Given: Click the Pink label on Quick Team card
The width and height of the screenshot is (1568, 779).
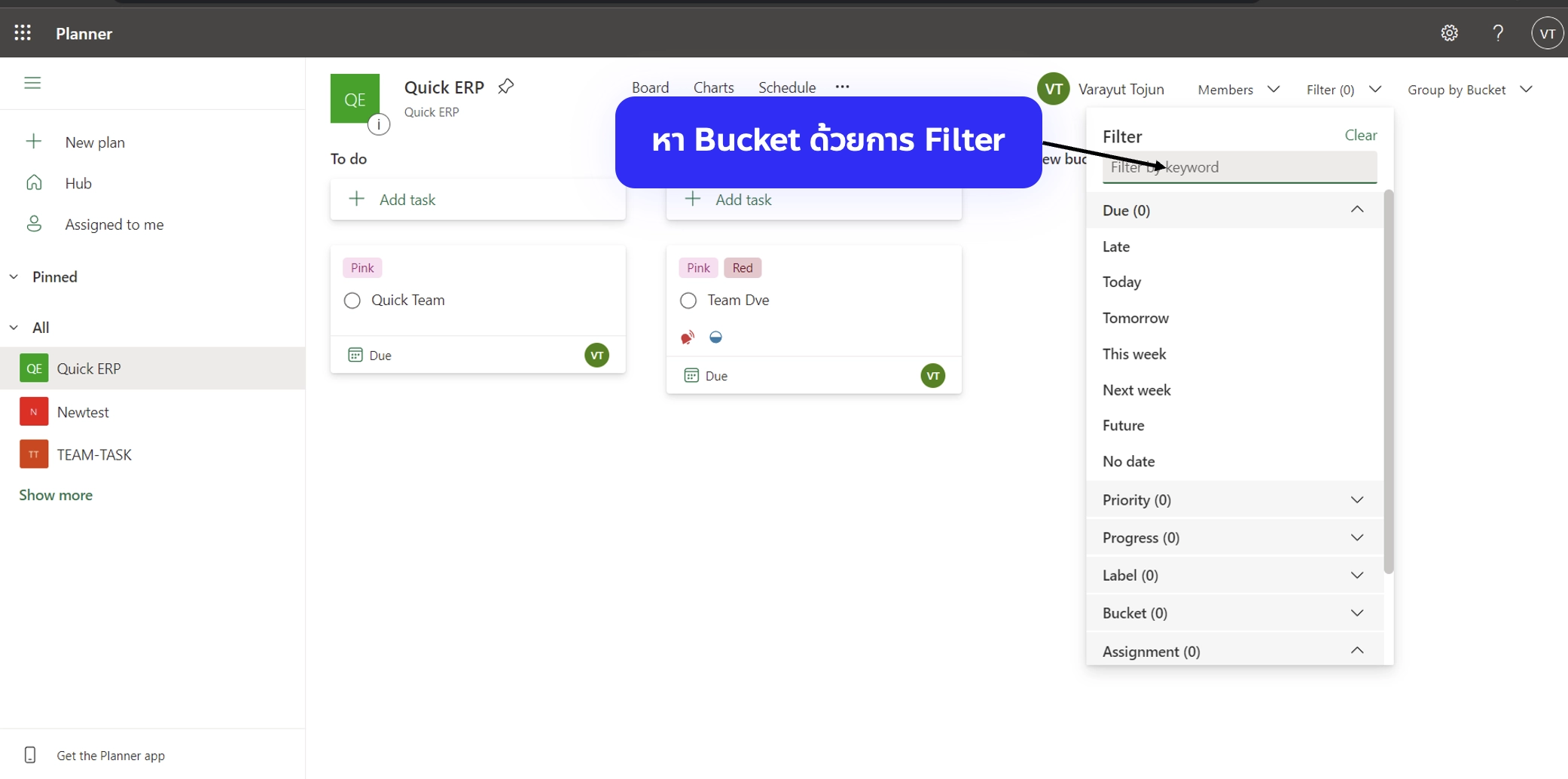Looking at the screenshot, I should (362, 267).
